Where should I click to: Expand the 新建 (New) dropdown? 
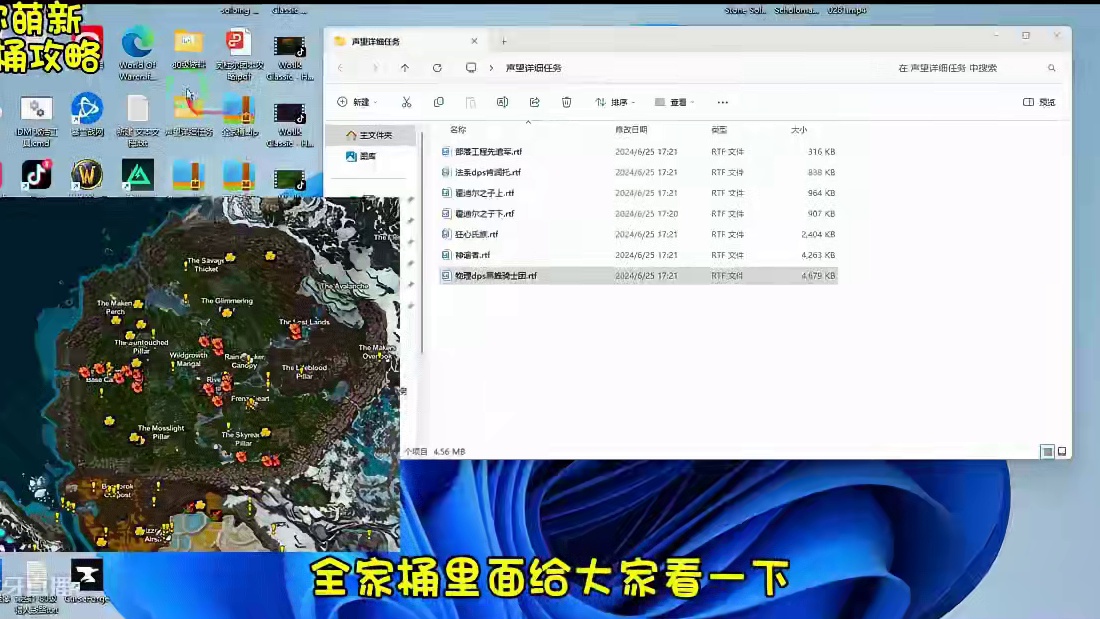click(x=358, y=102)
